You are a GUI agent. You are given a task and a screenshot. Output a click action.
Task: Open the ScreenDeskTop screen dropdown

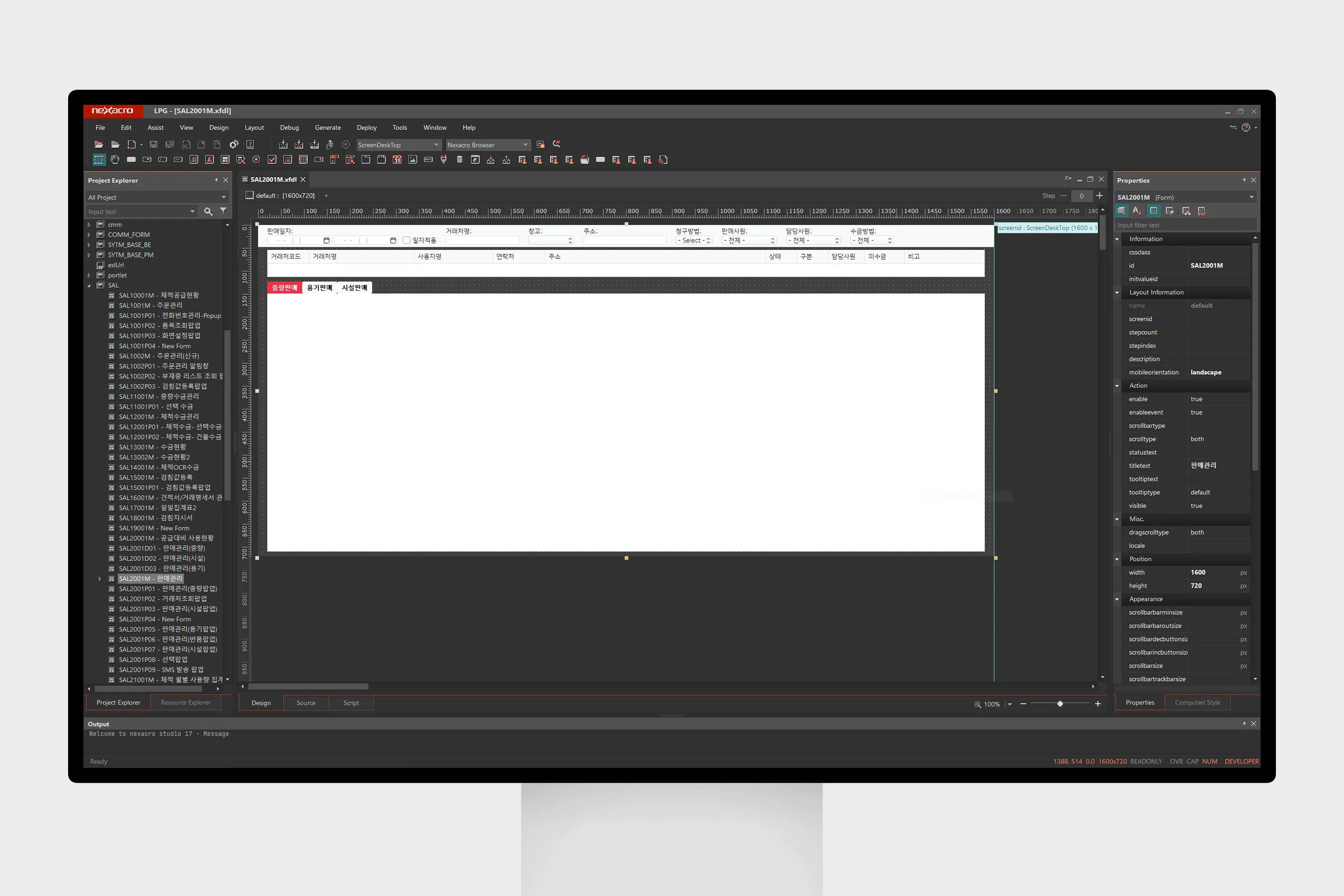coord(436,145)
